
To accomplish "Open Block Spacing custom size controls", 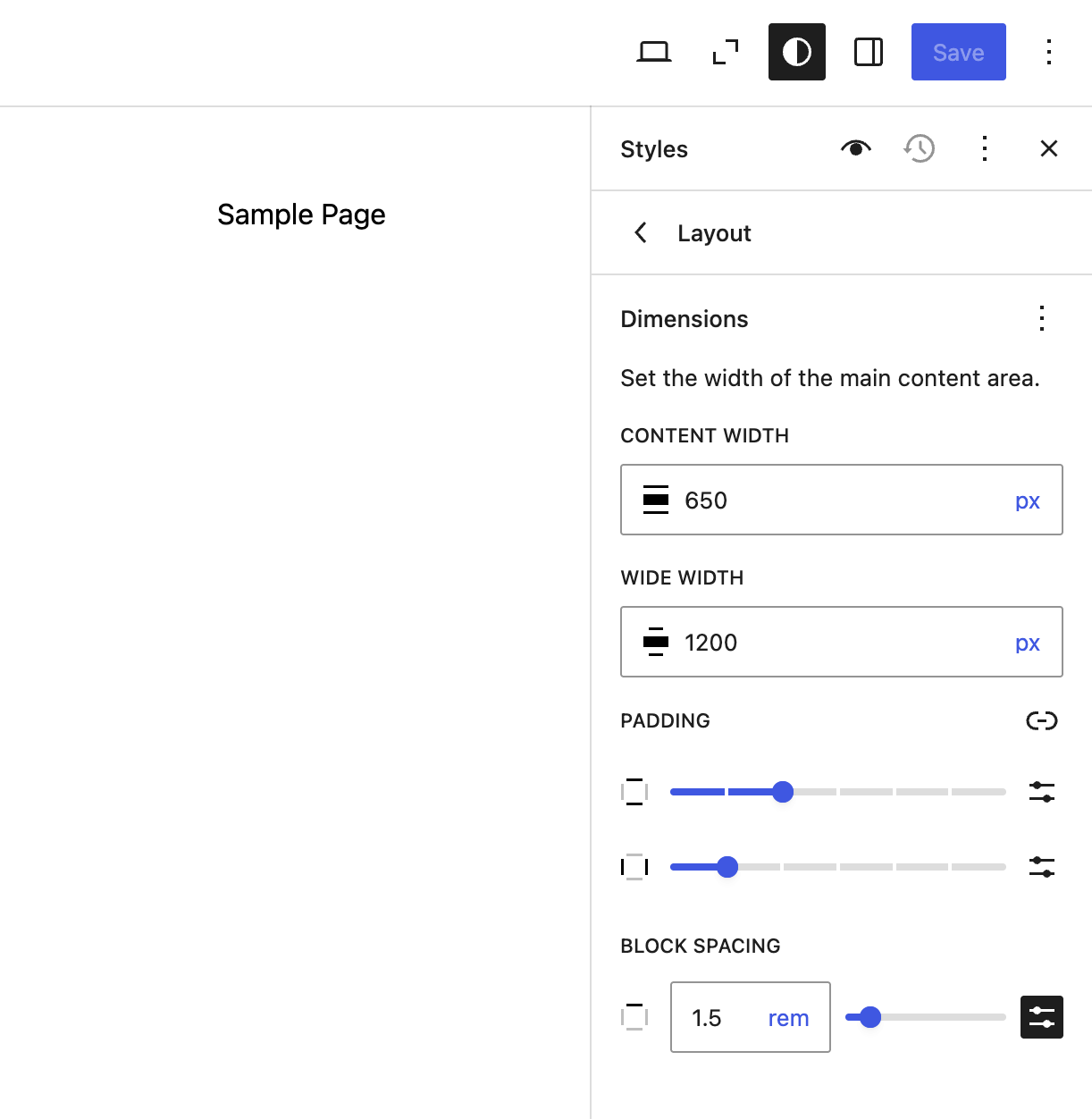I will pyautogui.click(x=1041, y=1017).
